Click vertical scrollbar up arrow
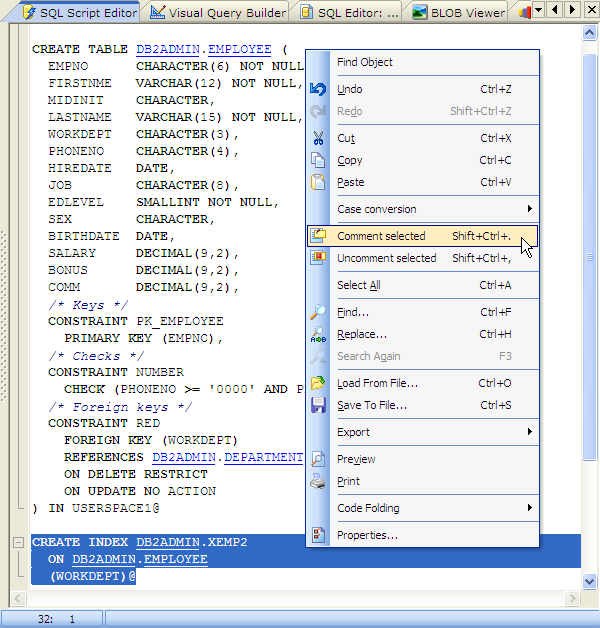The height and width of the screenshot is (628, 600). (x=590, y=33)
